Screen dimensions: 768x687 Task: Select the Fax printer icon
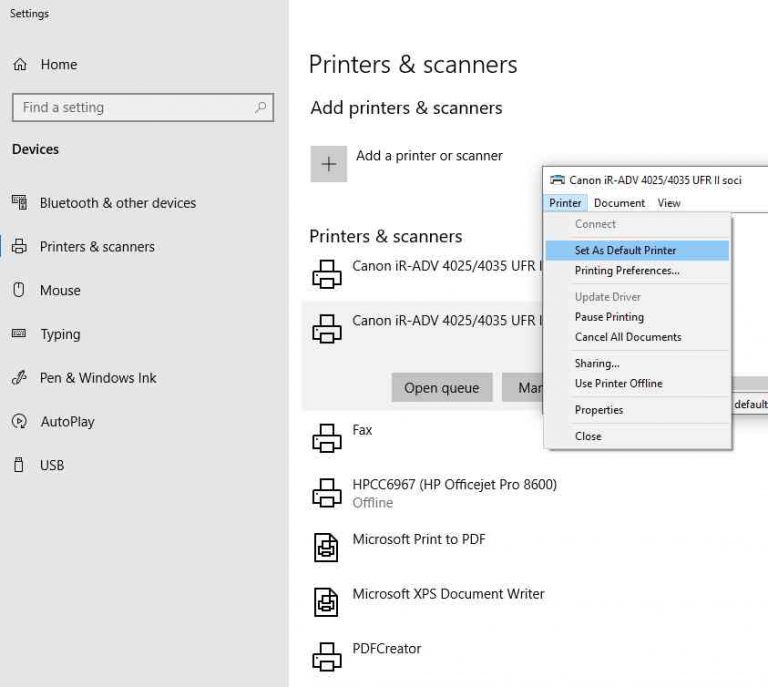click(327, 437)
